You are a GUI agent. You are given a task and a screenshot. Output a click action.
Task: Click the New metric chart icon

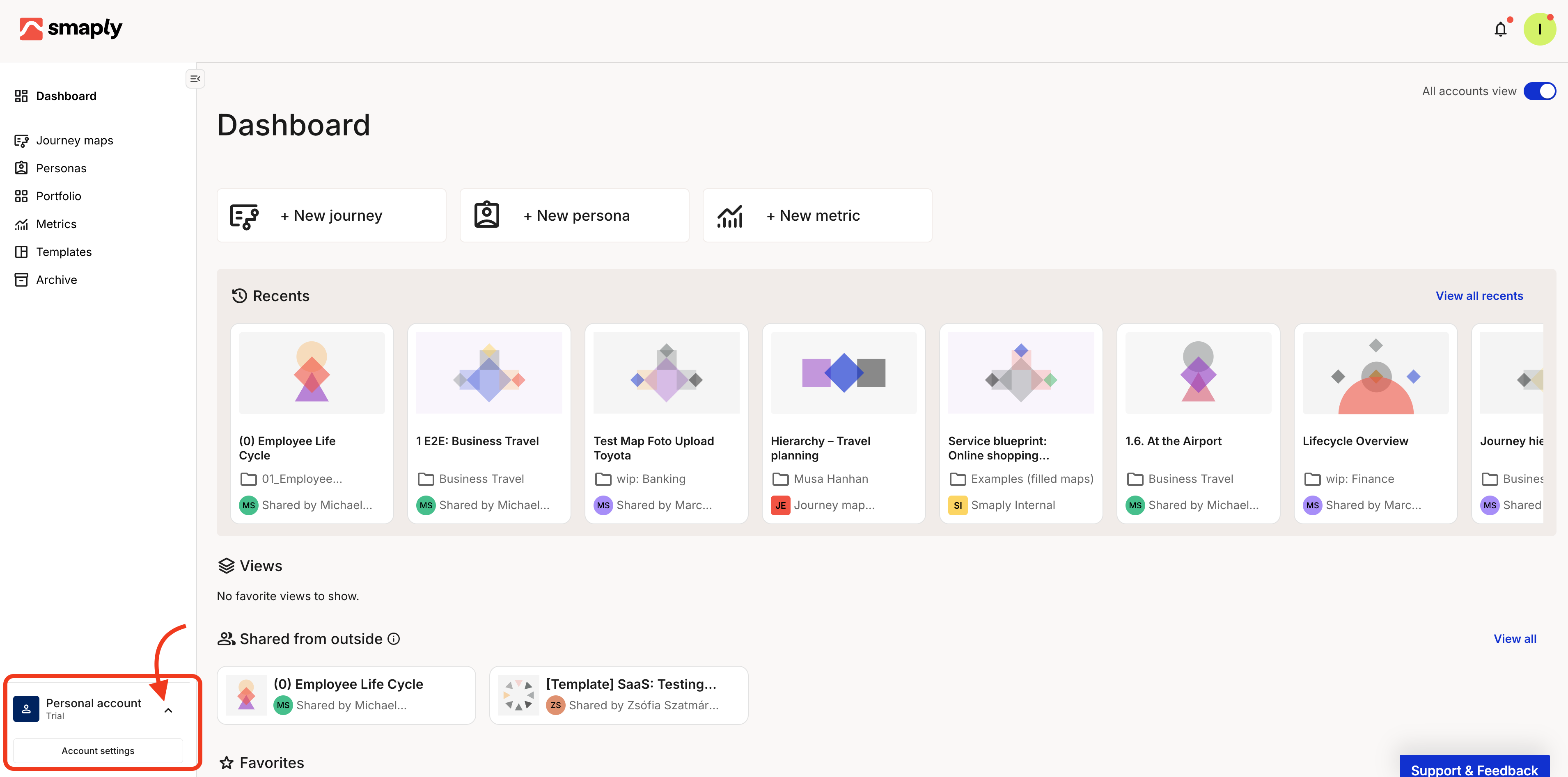pos(730,216)
